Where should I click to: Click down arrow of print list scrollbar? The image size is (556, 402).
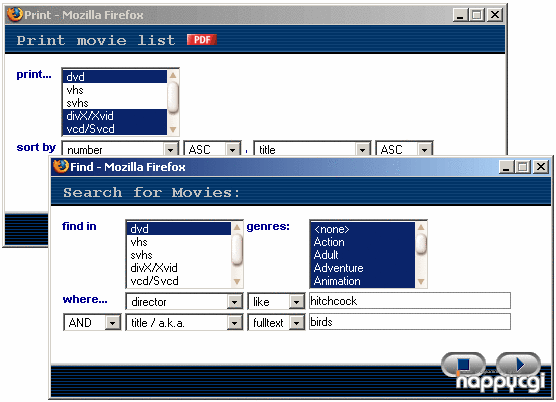pyautogui.click(x=173, y=130)
